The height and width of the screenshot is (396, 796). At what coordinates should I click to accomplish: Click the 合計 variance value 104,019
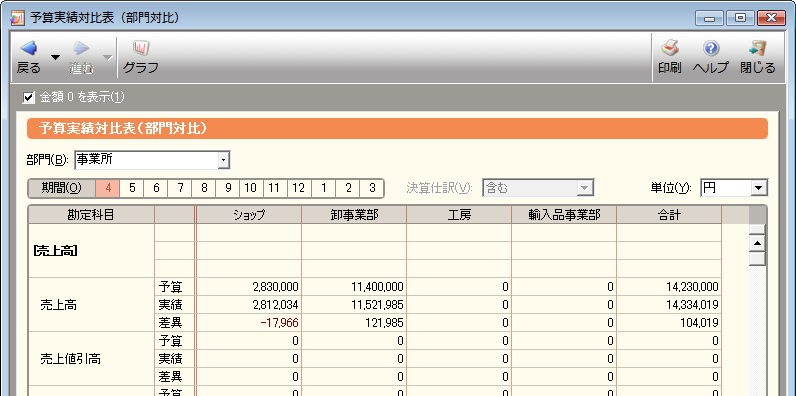[699, 323]
